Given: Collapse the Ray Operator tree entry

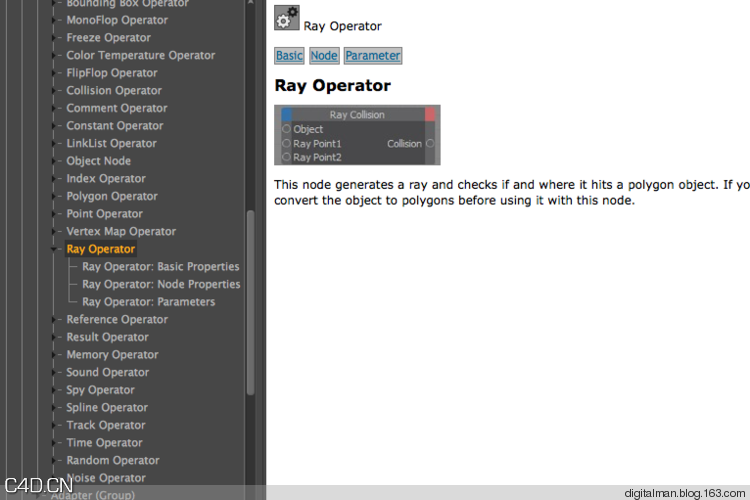Looking at the screenshot, I should 54,249.
